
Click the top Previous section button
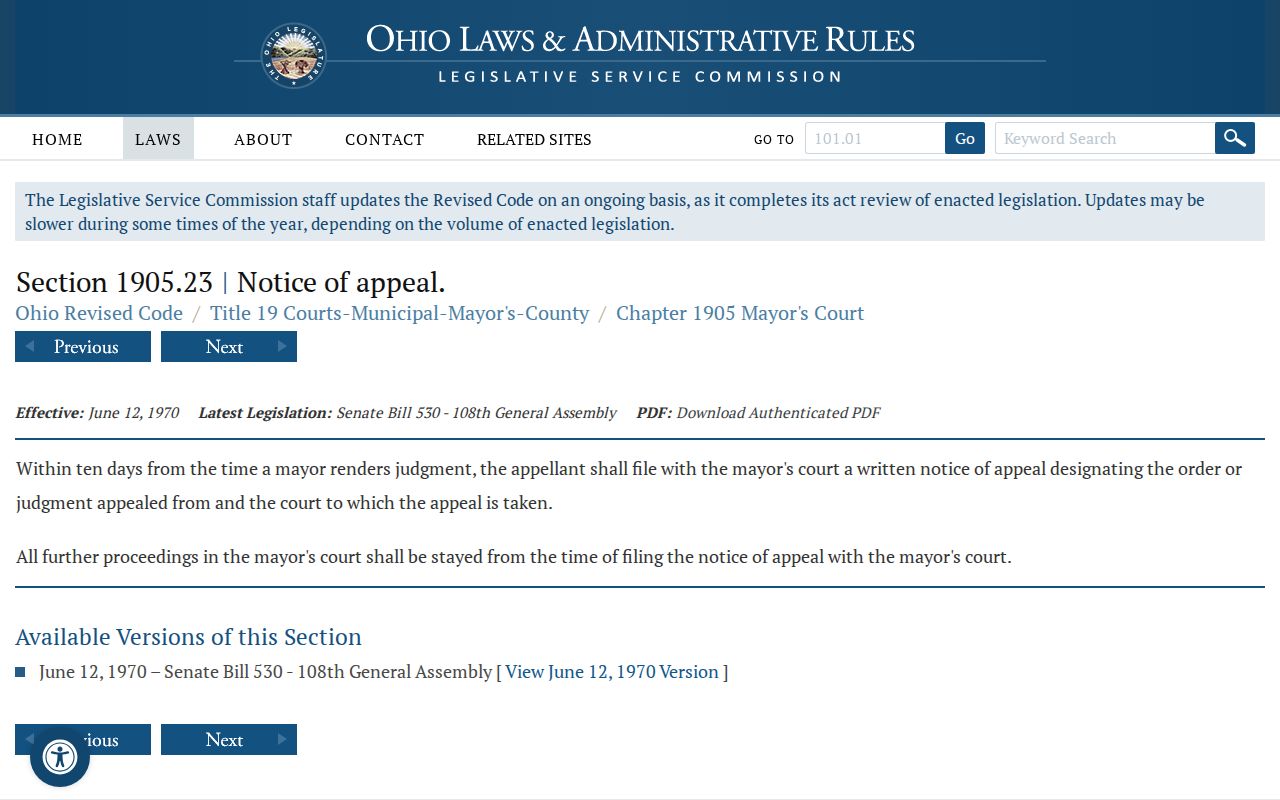coord(83,346)
